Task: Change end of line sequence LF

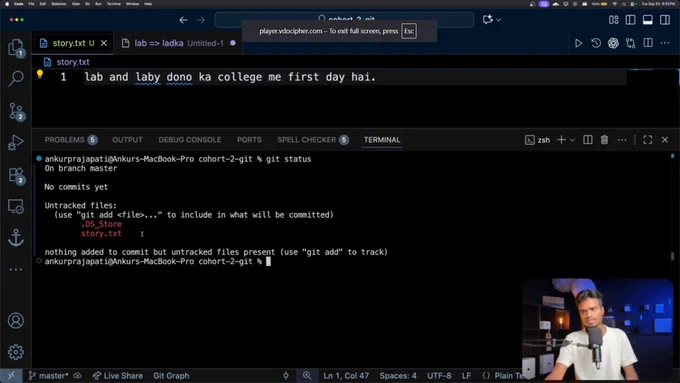Action: [x=466, y=376]
